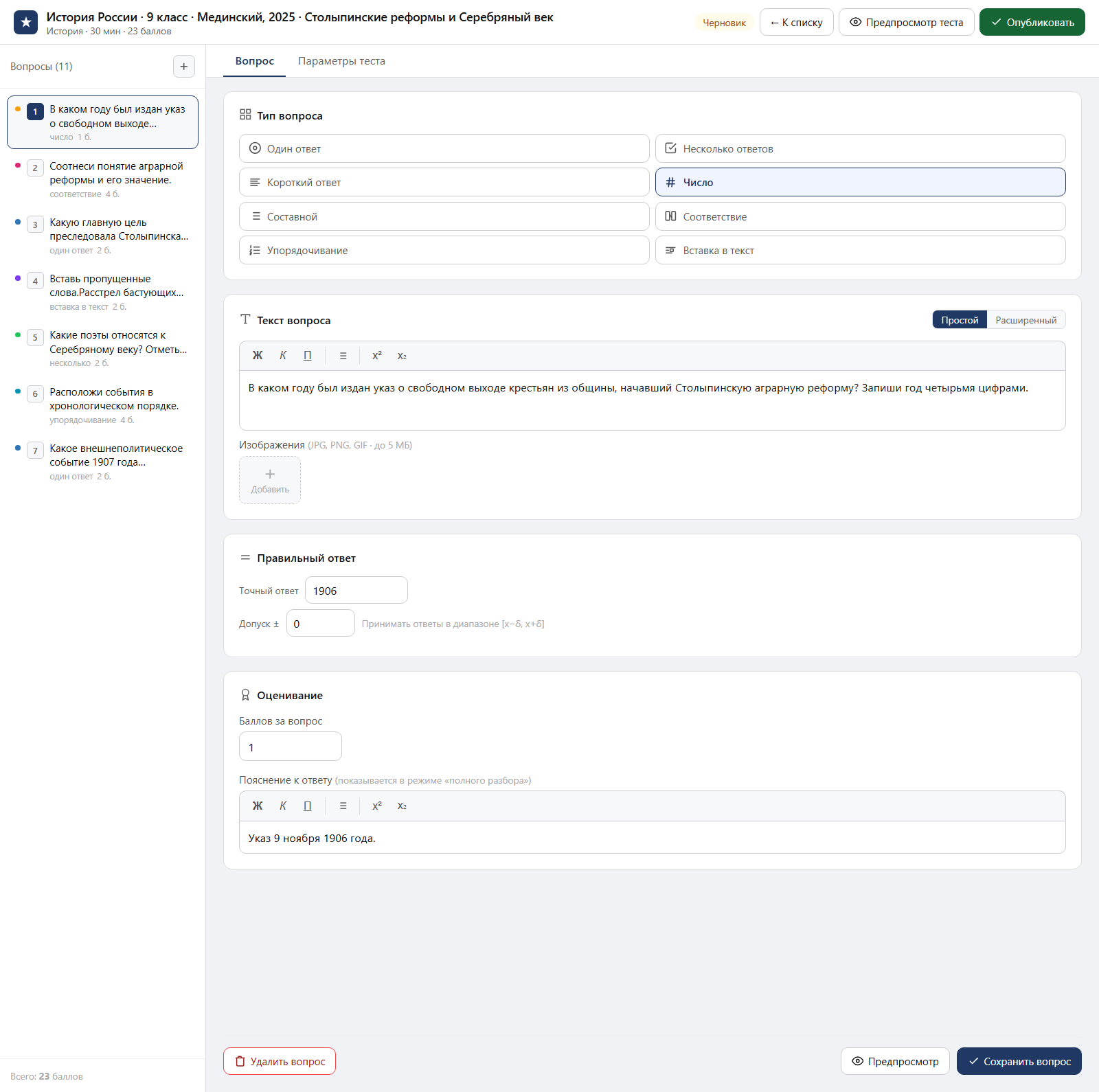Click the Допуск tolerance field
Viewport: 1099px width, 1092px height.
321,624
